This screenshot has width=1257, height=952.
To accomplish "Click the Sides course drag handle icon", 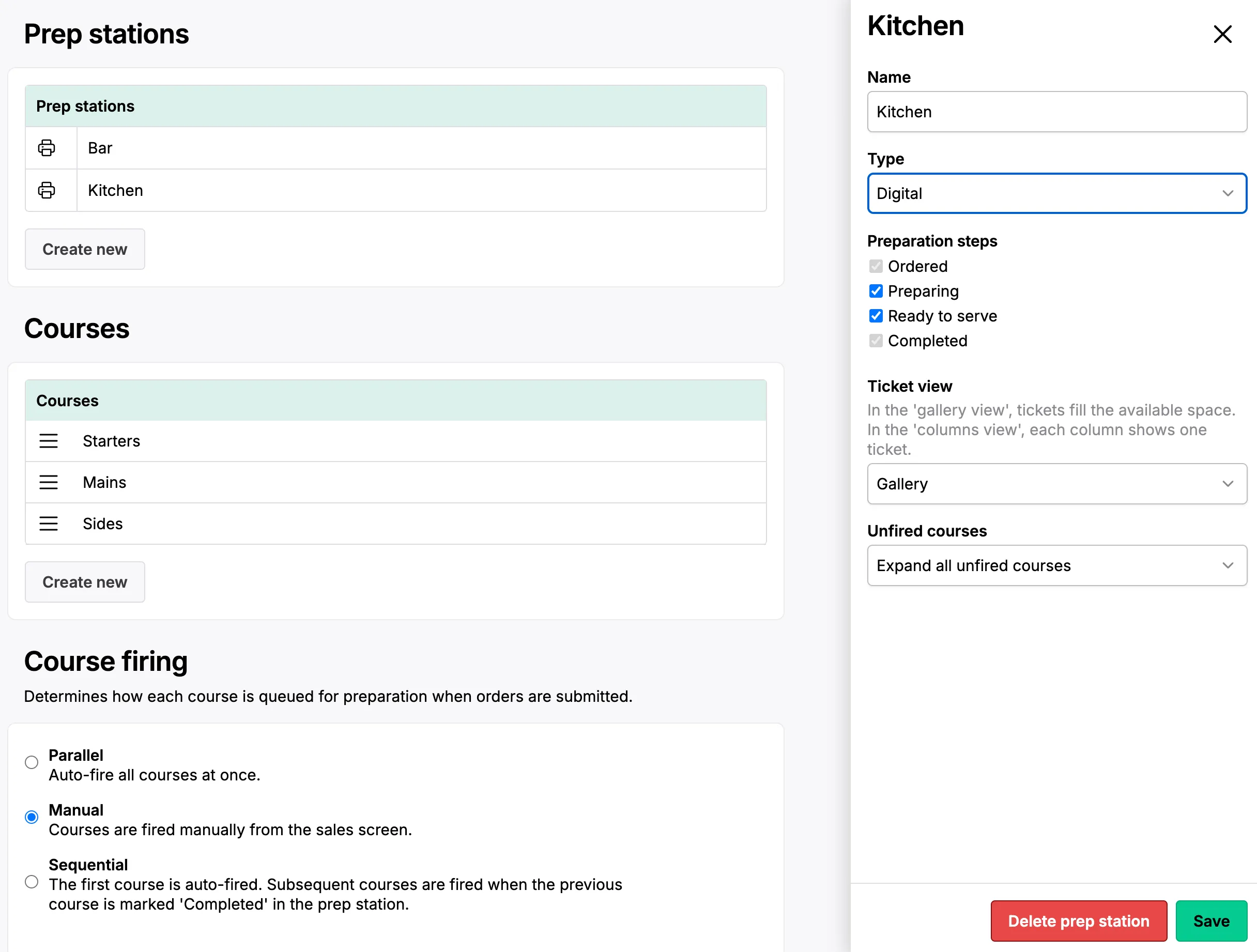I will (49, 523).
